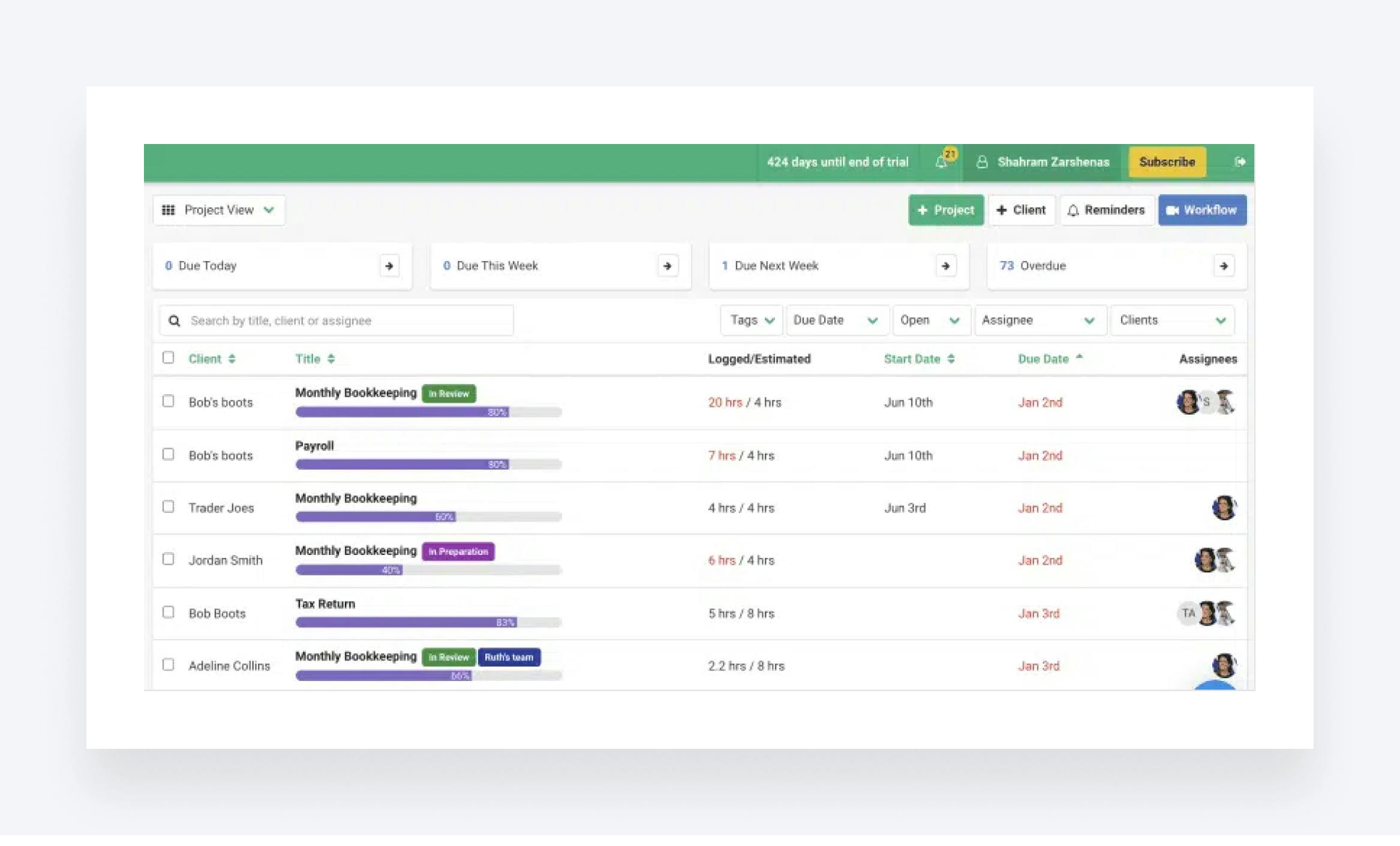Open the Overdue arrow icon
The height and width of the screenshot is (846, 1400).
[x=1224, y=266]
